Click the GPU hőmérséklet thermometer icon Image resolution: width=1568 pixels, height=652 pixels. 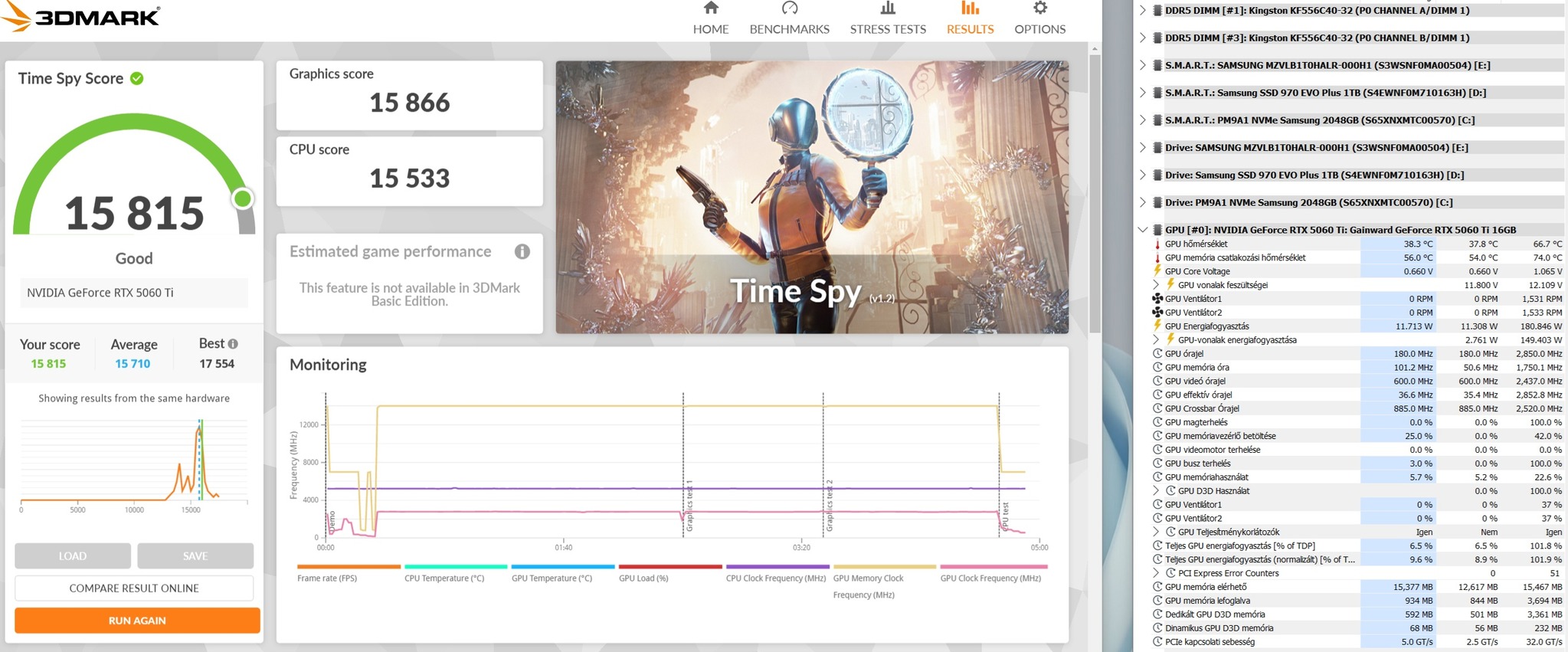[1157, 244]
